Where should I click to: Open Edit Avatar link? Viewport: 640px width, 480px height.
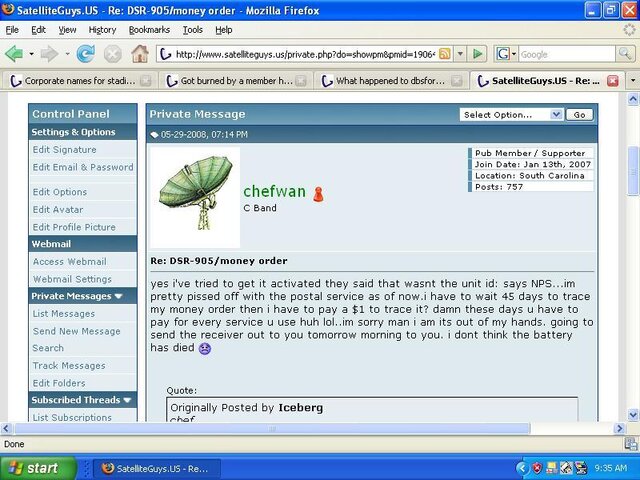58,209
